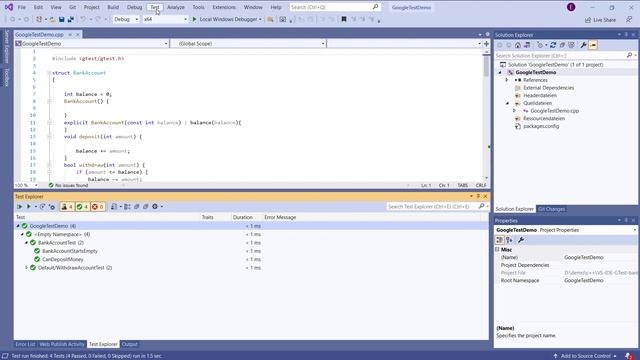Click the Save All icon in toolbar
Viewport: 640px width, 360px height.
(71, 19)
